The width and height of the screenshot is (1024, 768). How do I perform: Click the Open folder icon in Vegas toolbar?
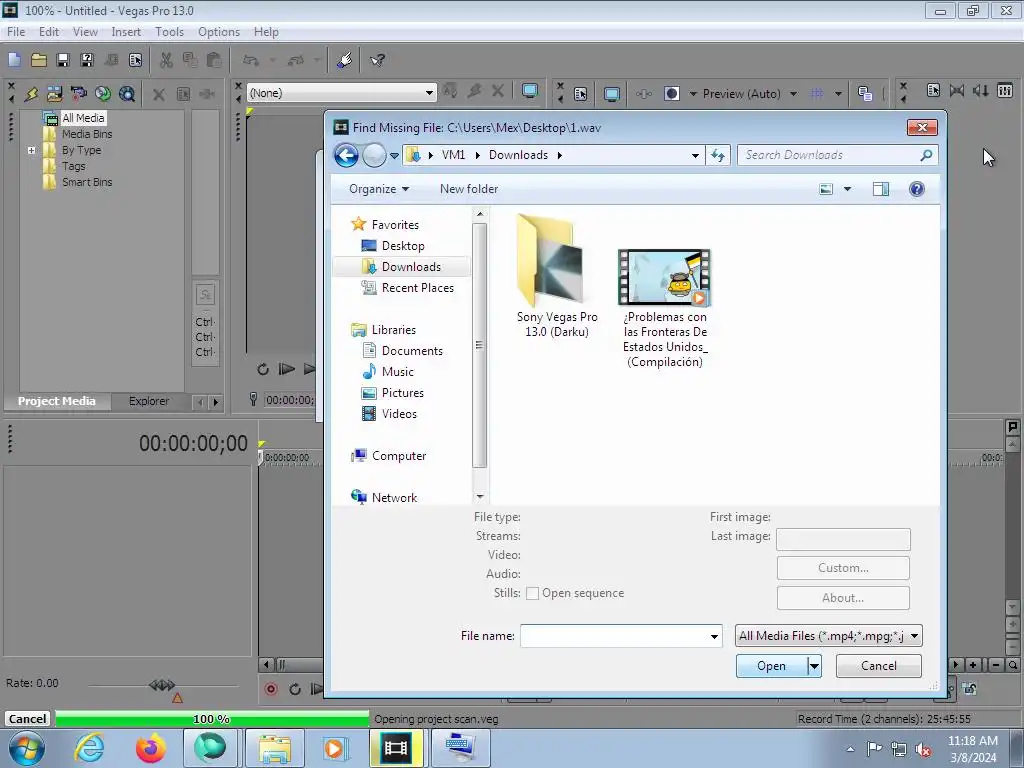(39, 61)
